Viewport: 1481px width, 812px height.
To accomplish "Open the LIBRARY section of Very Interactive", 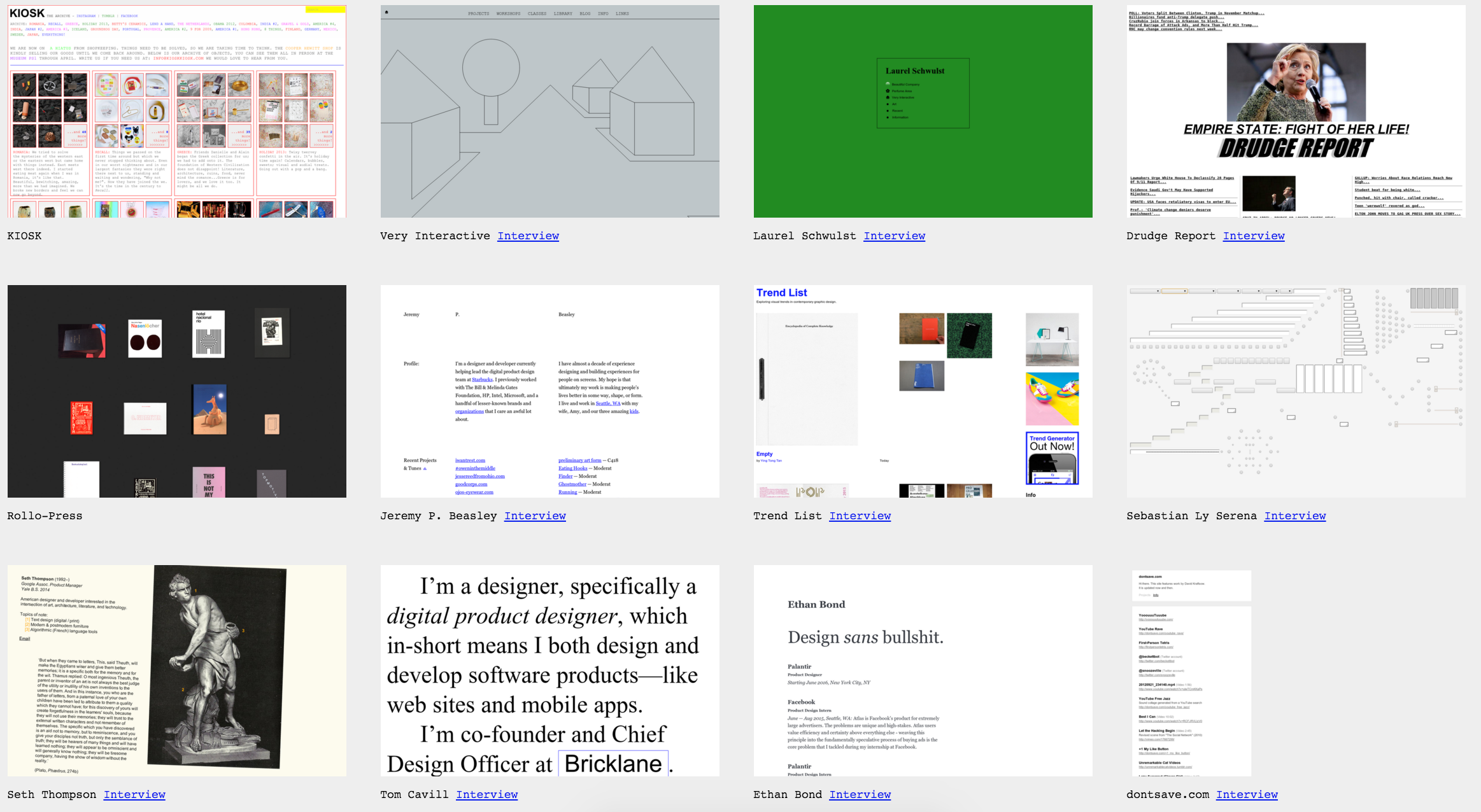I will tap(563, 13).
